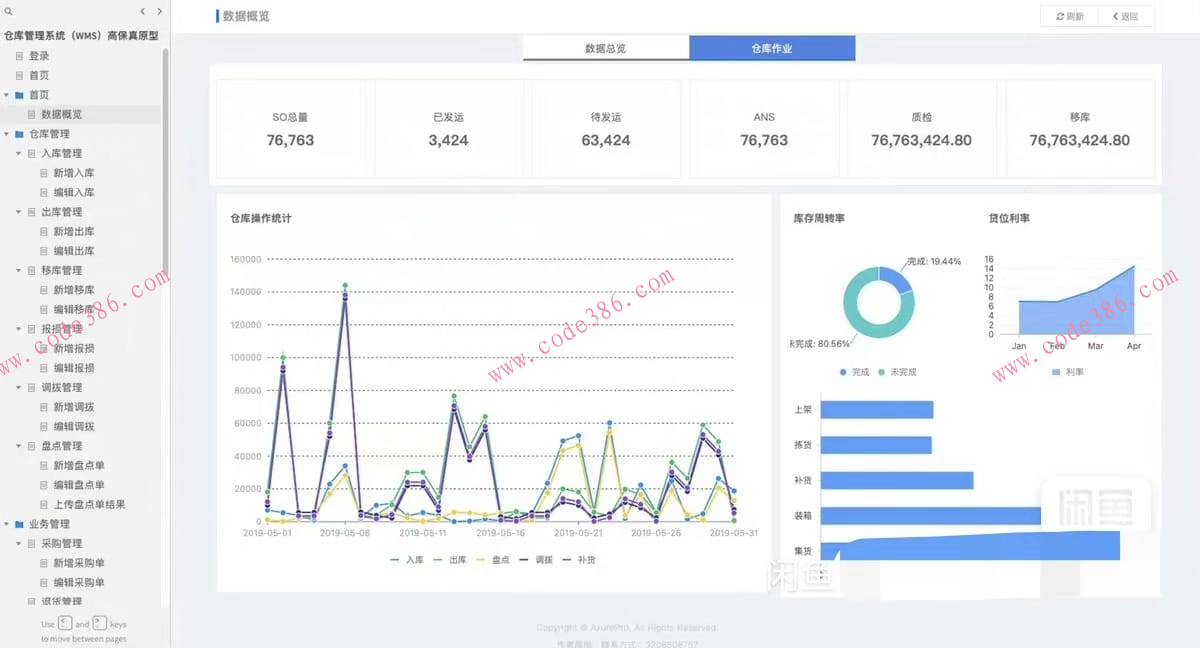This screenshot has height=648, width=1200.
Task: Collapse the 出库管理 tree arrow
Action: (x=18, y=212)
